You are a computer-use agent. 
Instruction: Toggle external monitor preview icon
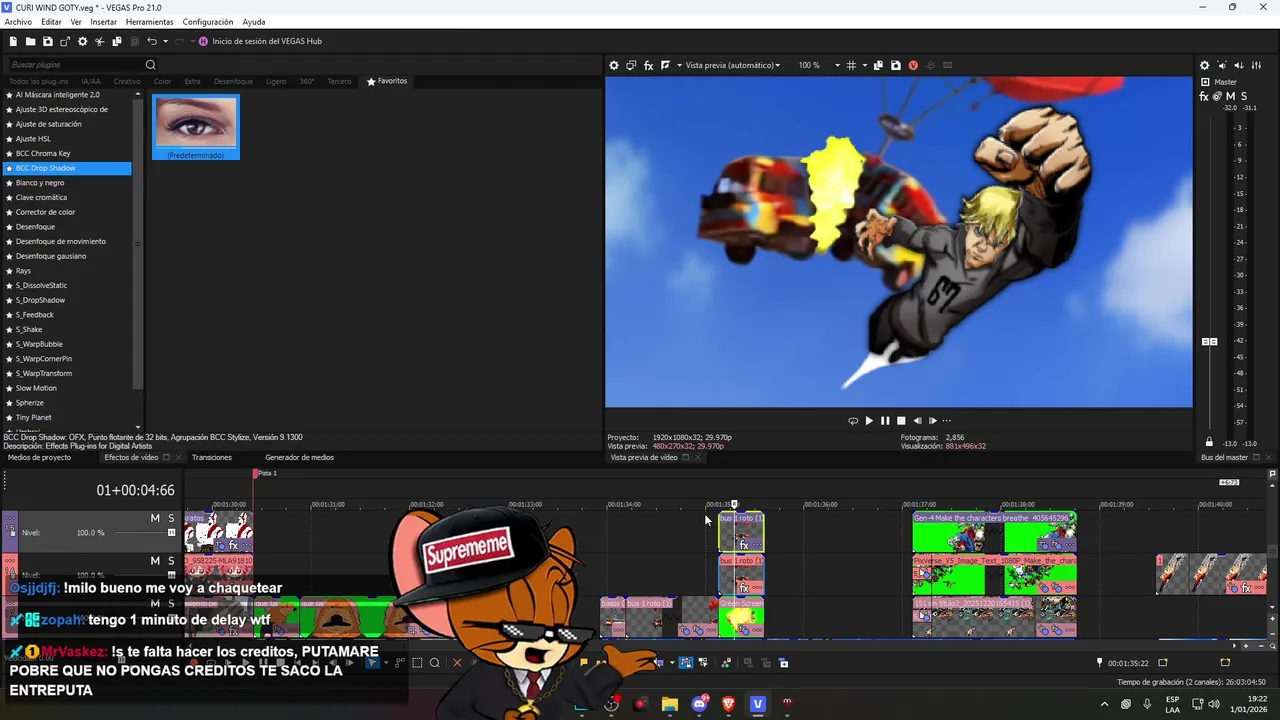pos(631,65)
